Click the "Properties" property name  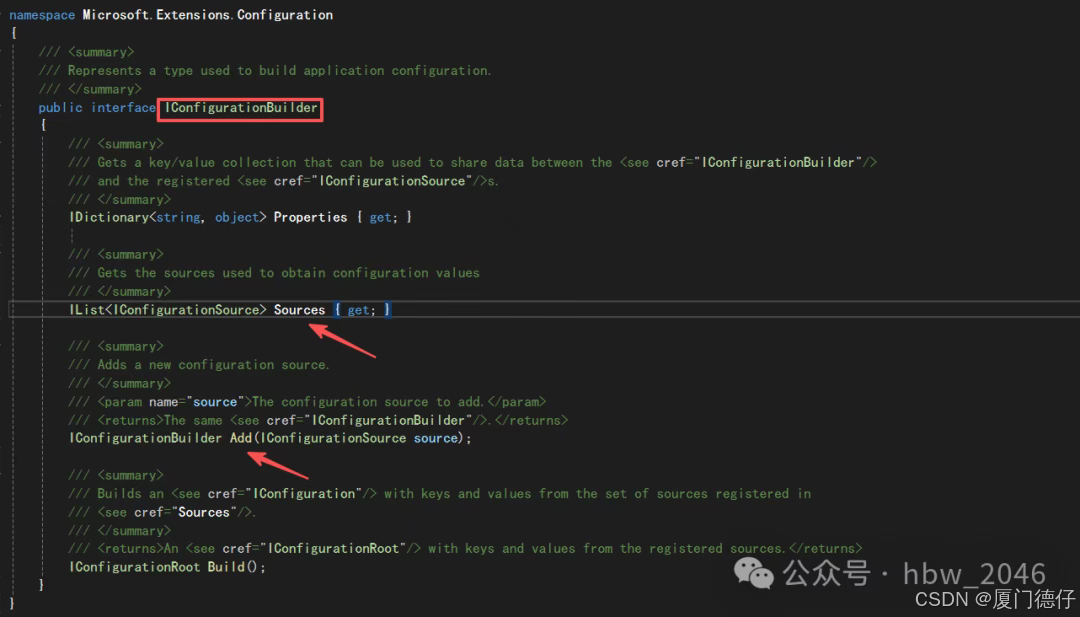point(311,217)
